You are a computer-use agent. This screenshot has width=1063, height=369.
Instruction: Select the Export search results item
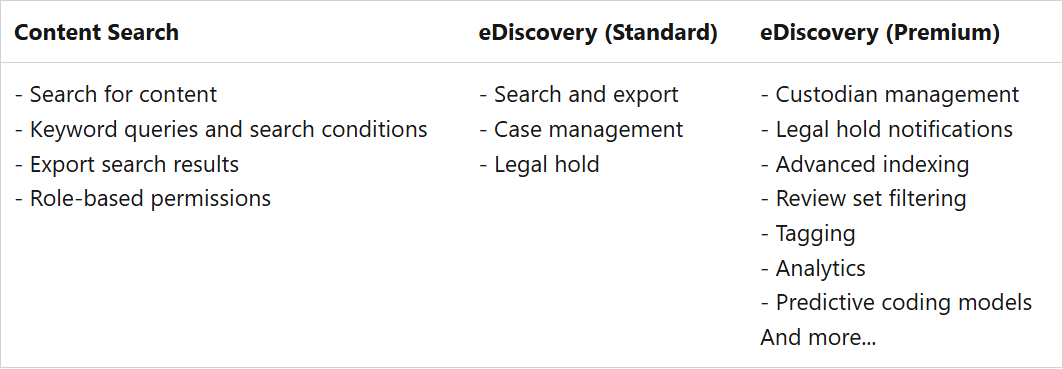127,164
